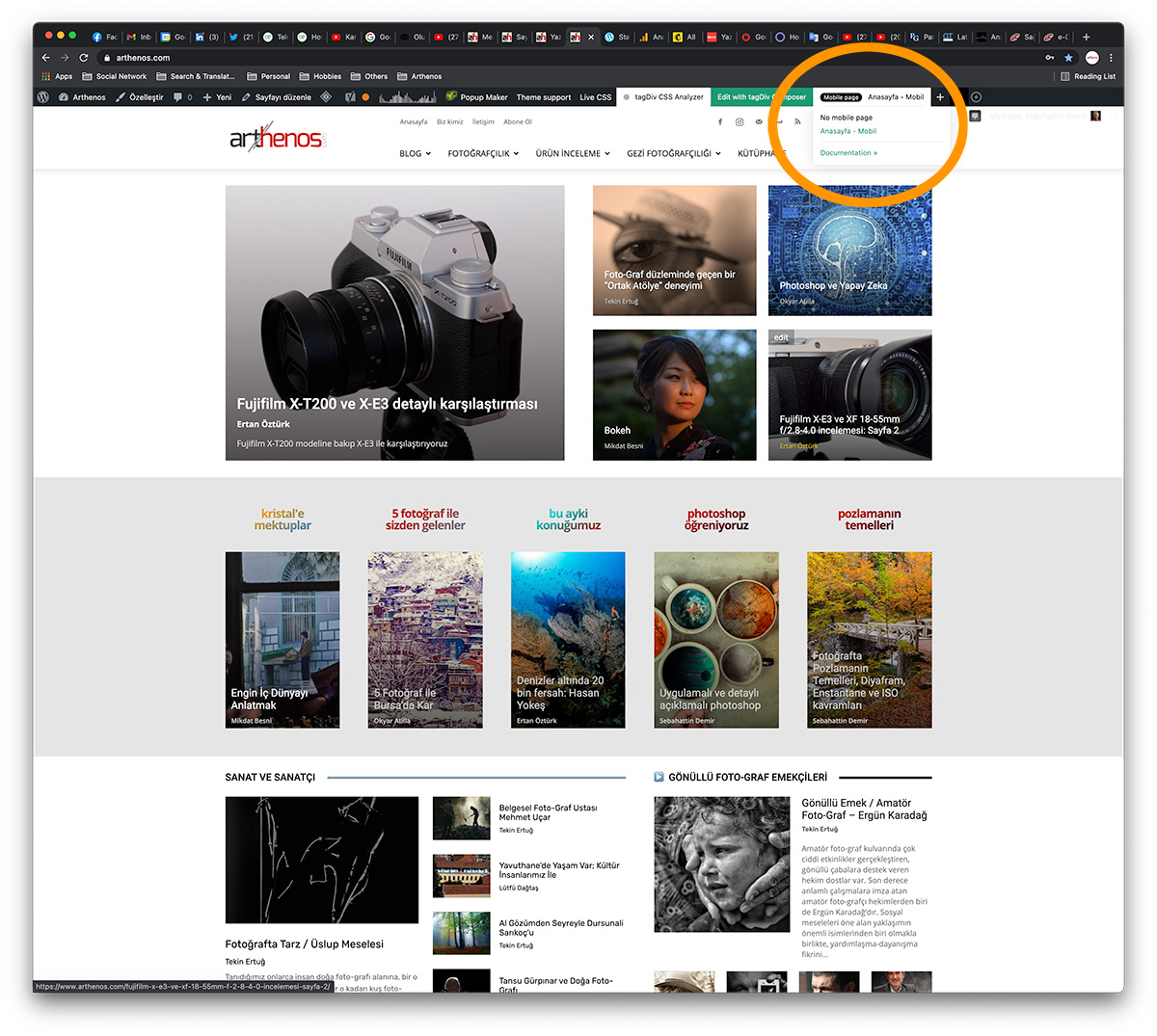Reload the page with the refresh icon
This screenshot has width=1157, height=1036.
84,58
